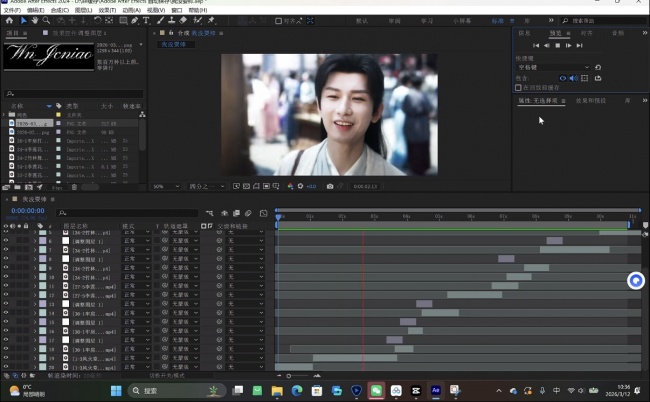Jump to first frame in preview panel
The width and height of the screenshot is (650, 402).
[x=536, y=46]
